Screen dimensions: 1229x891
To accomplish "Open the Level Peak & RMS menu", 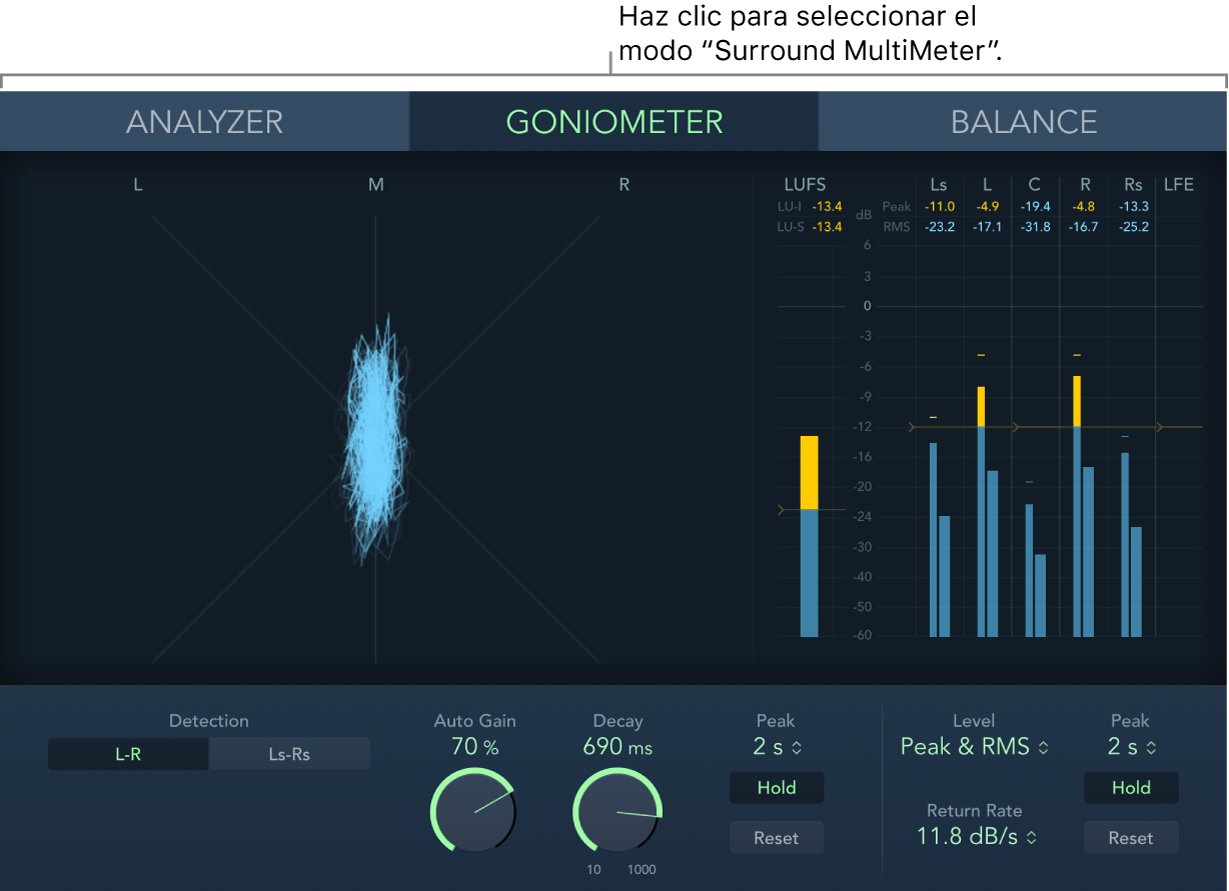I will pos(974,747).
